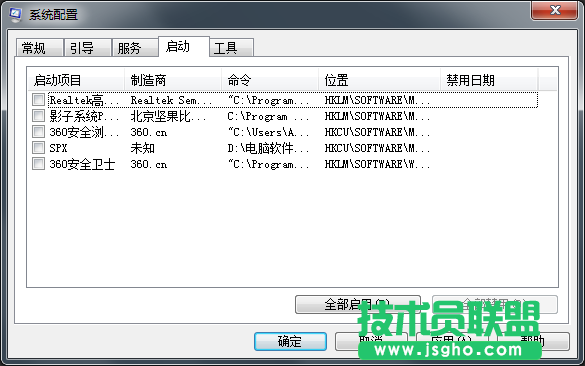This screenshot has height=366, width=585.
Task: Select the 启动 tab
Action: point(184,47)
